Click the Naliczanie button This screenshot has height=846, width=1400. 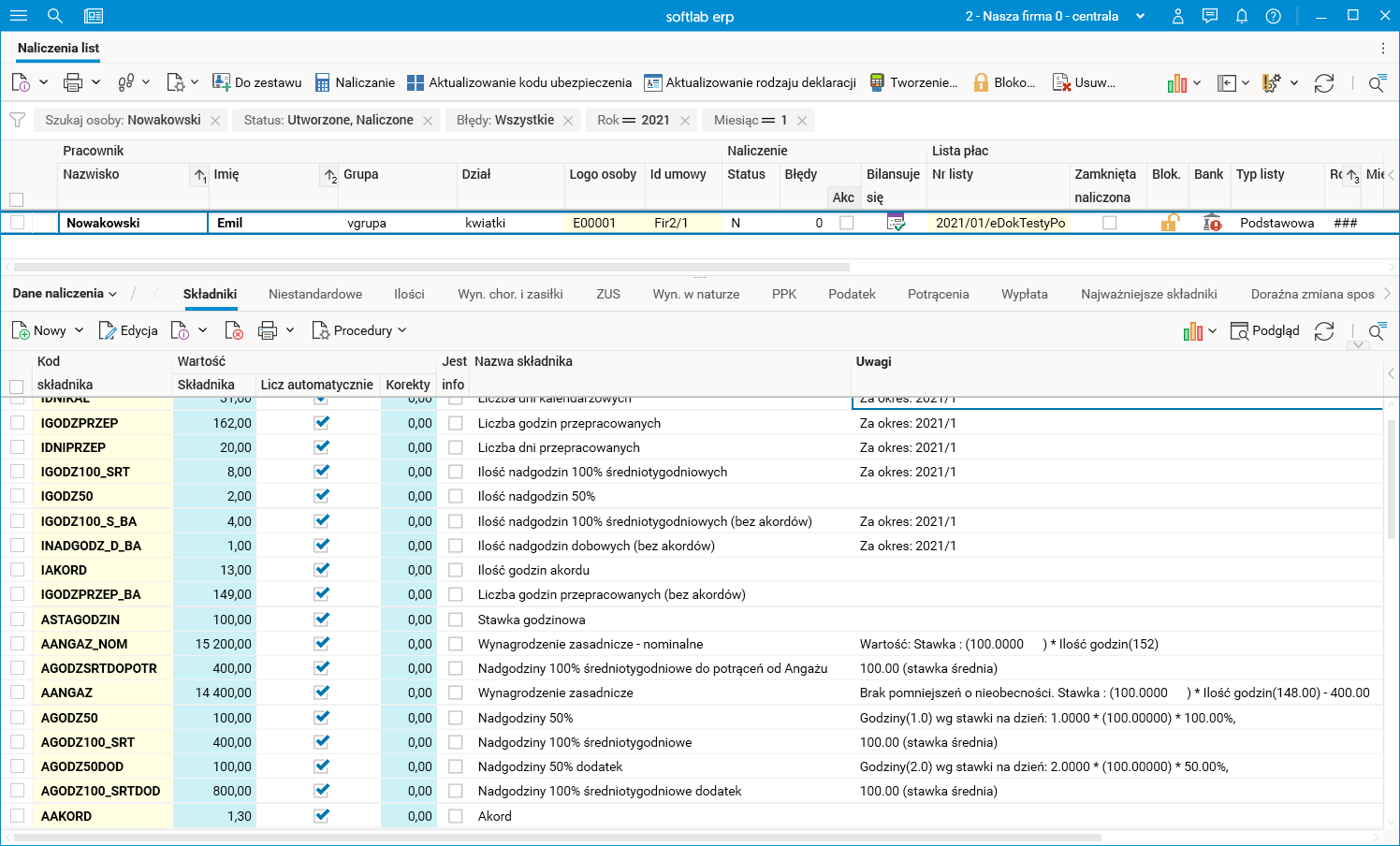click(355, 82)
